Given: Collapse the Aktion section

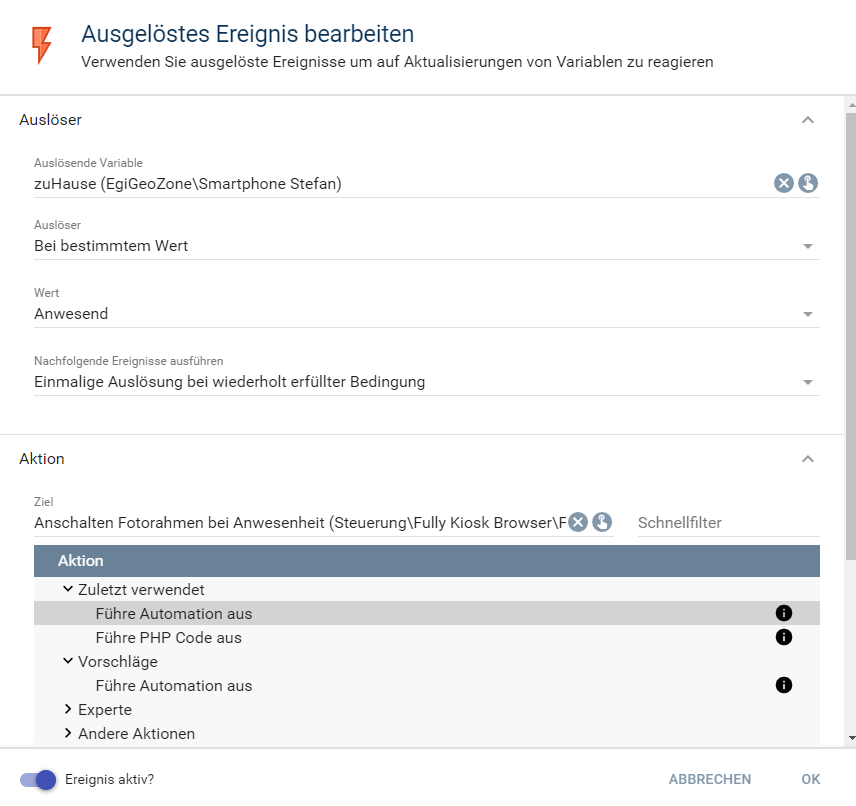Looking at the screenshot, I should pos(808,459).
